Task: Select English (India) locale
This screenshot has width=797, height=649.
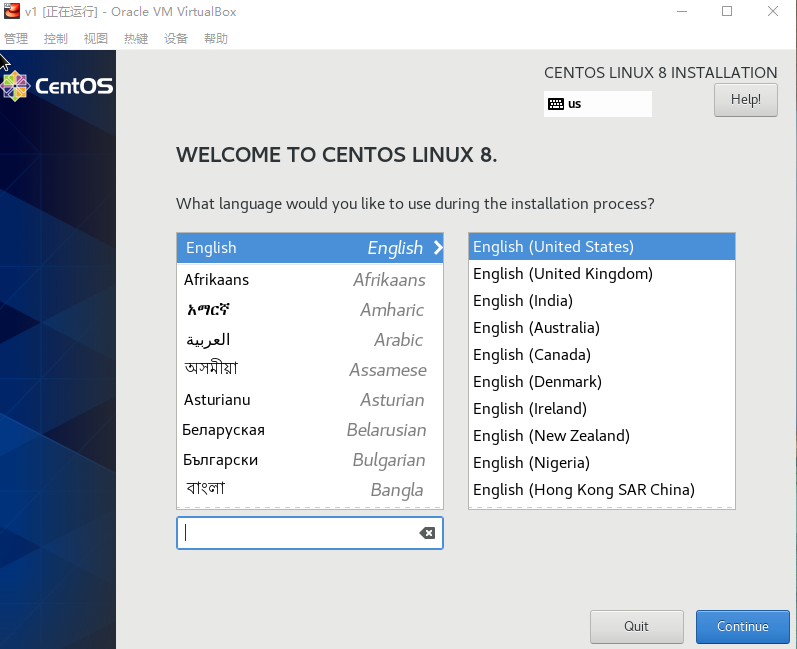Action: pyautogui.click(x=602, y=300)
